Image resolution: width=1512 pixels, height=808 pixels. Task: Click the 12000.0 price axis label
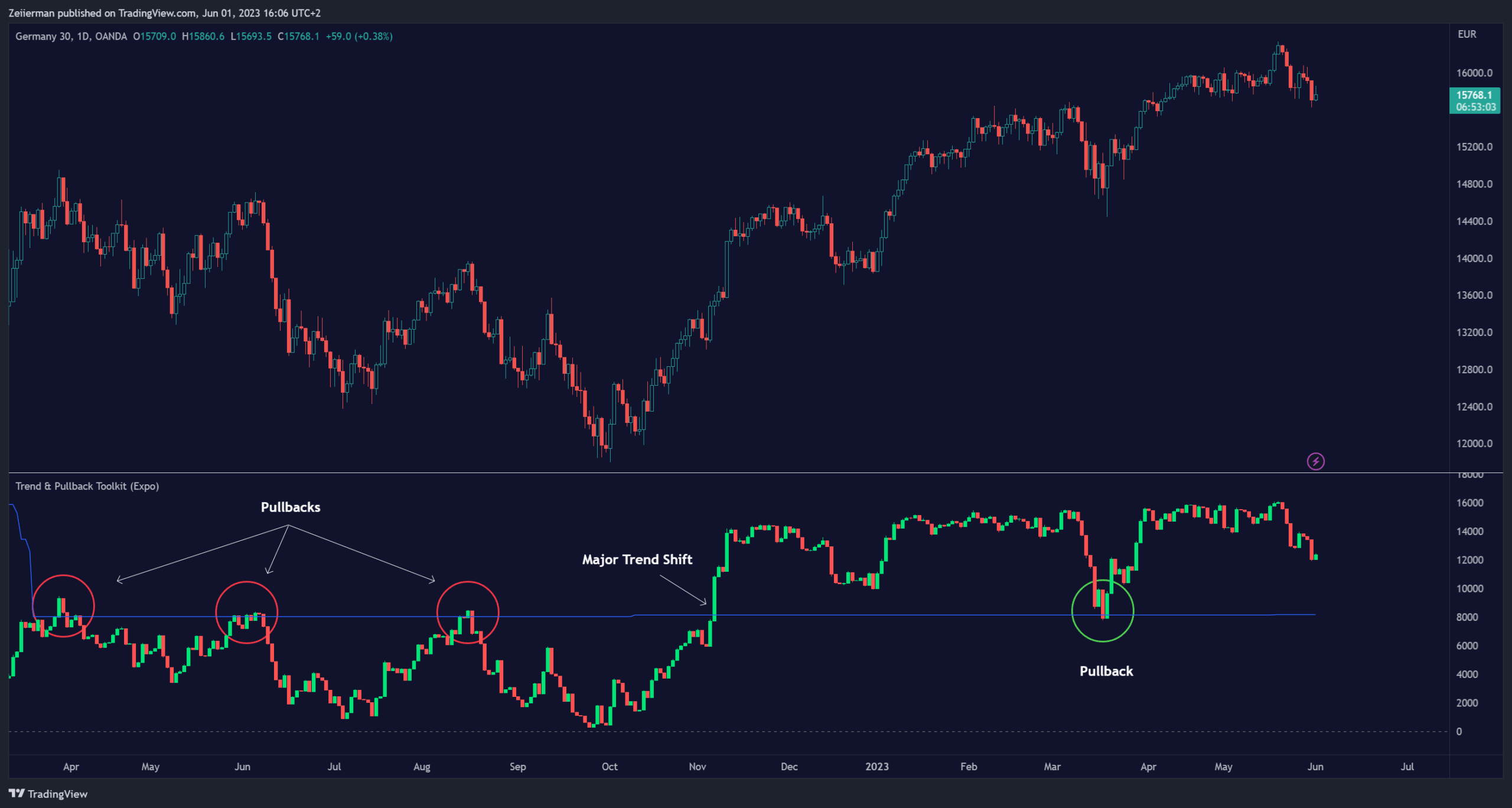point(1474,444)
